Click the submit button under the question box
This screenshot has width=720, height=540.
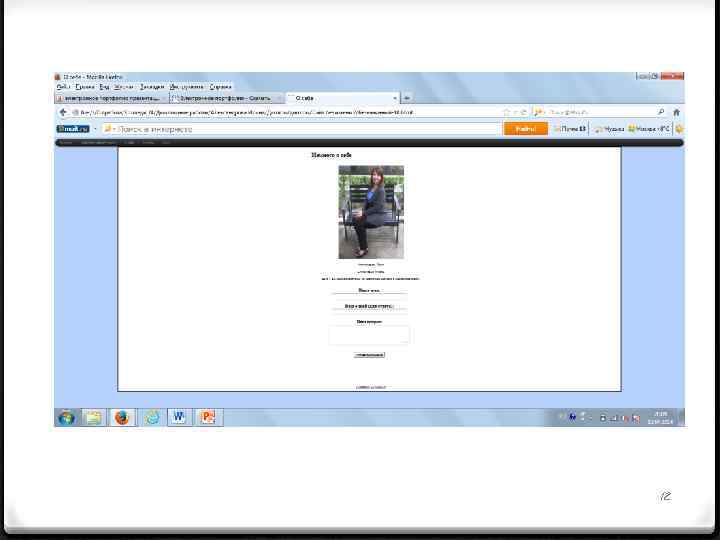pos(369,355)
